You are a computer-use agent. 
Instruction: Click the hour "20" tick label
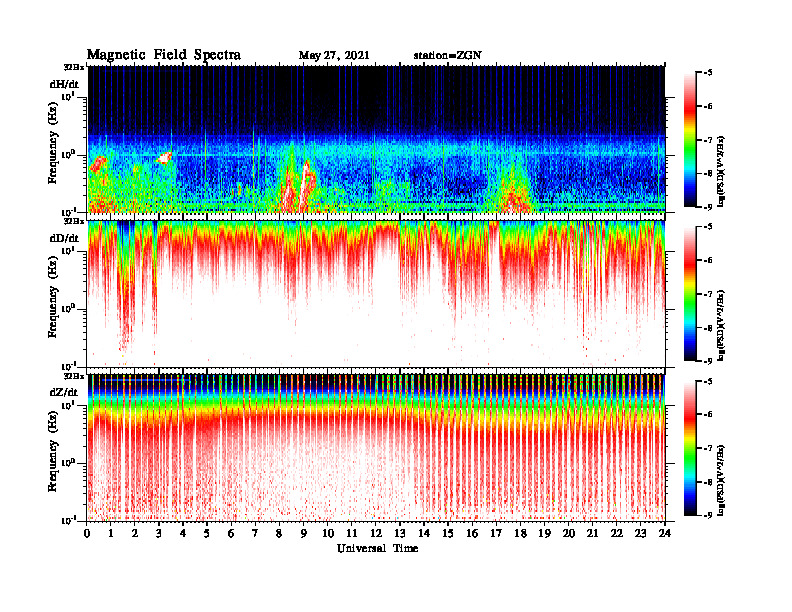[568, 534]
